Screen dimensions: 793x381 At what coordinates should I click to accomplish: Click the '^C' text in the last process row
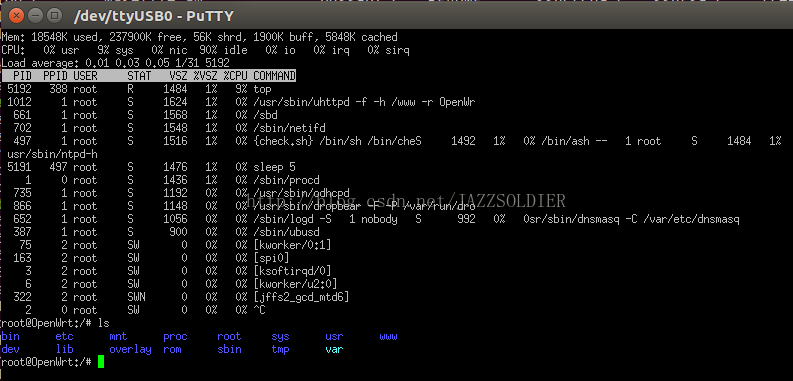point(259,310)
